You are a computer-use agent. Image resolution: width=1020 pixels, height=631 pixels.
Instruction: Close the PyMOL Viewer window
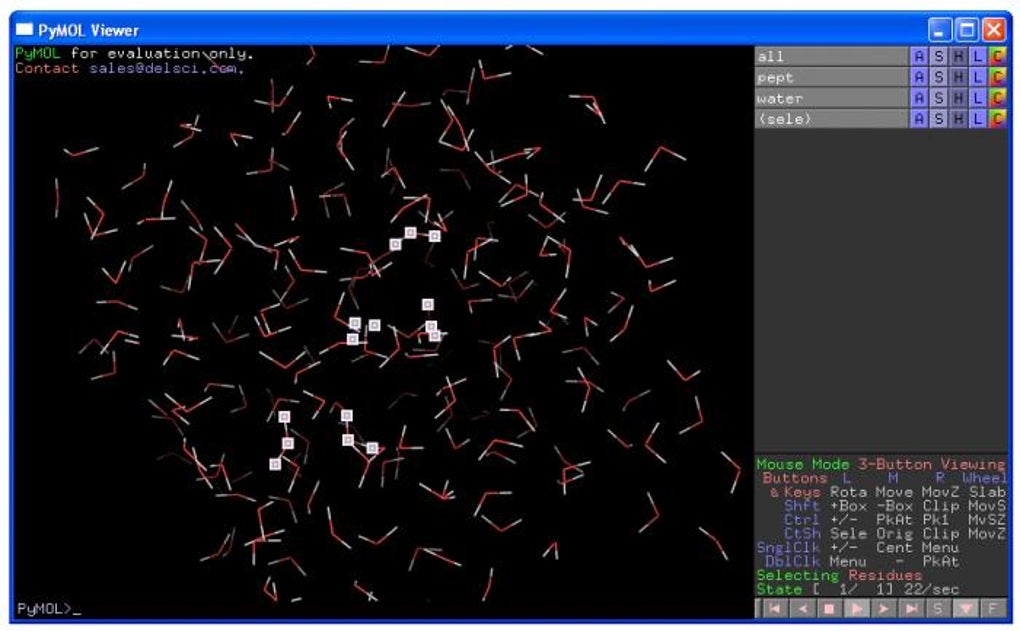coord(994,30)
